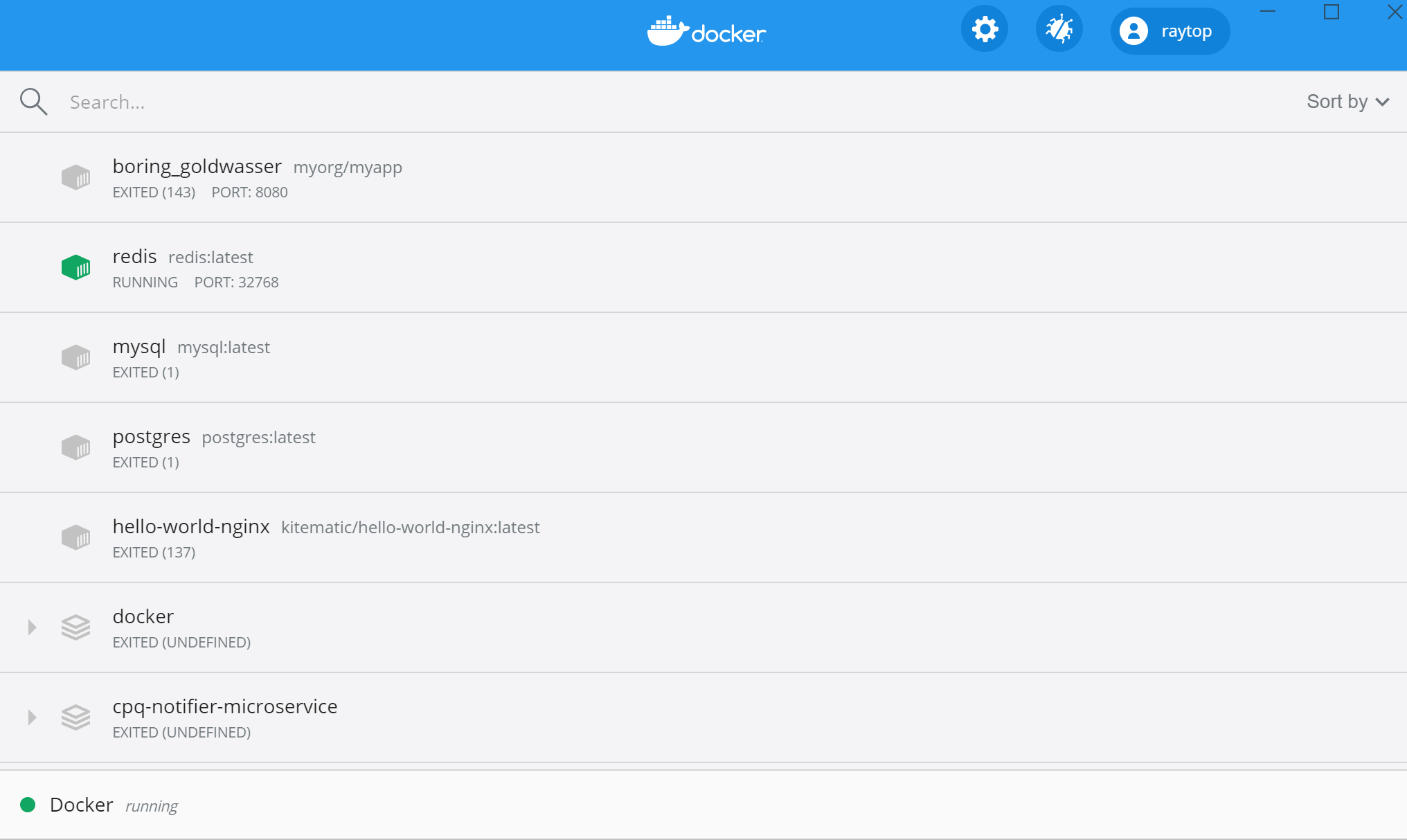1407x840 pixels.
Task: Click the PORT: 32768 label for redis
Action: coord(235,282)
